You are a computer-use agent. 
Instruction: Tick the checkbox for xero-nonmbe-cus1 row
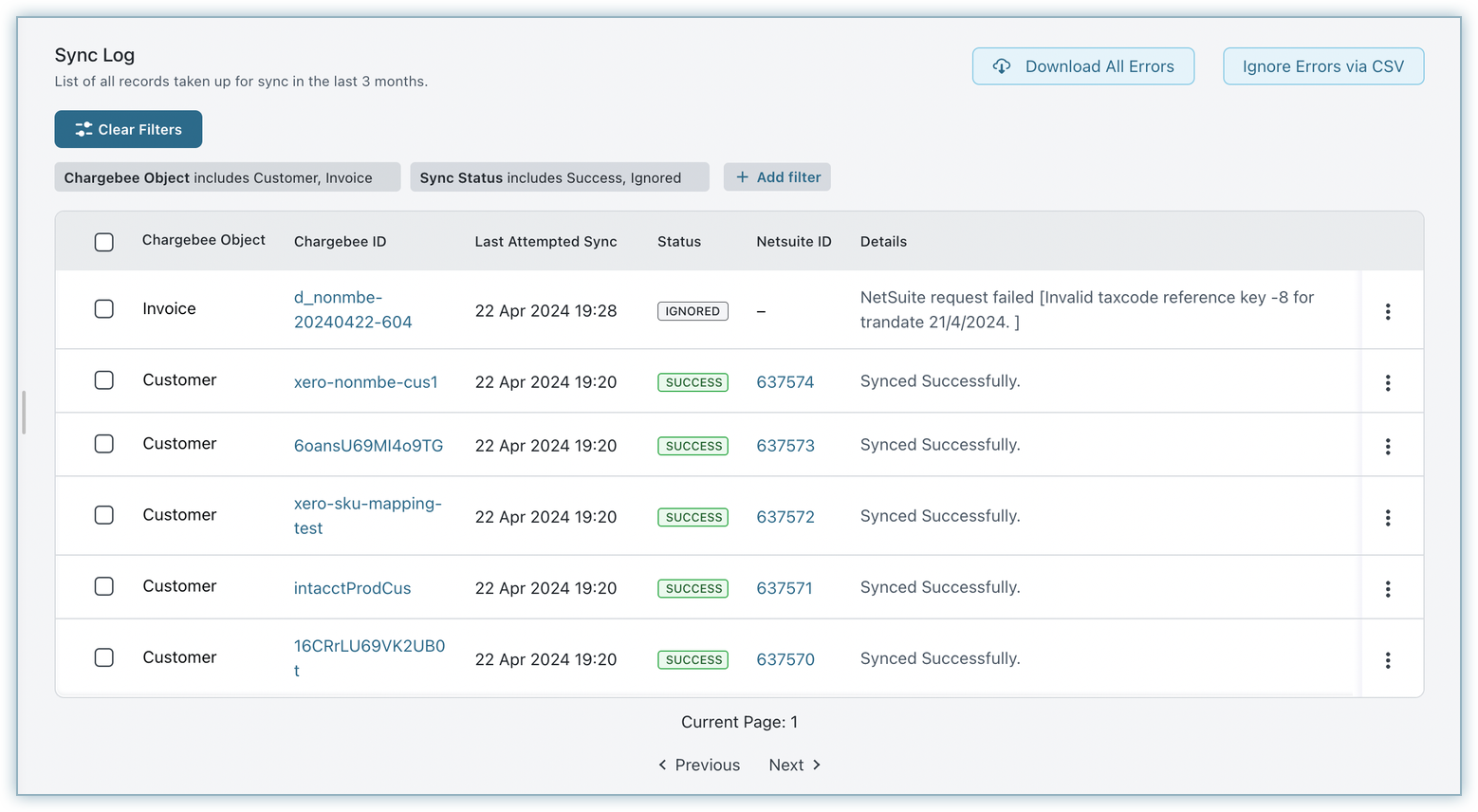(x=104, y=380)
